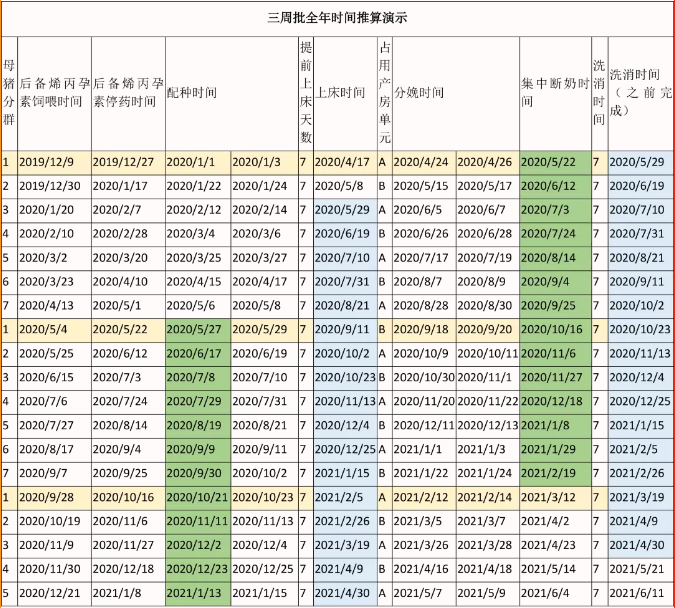Click the cell 2020/7/19
Screen dimensions: 675x608
coord(488,258)
